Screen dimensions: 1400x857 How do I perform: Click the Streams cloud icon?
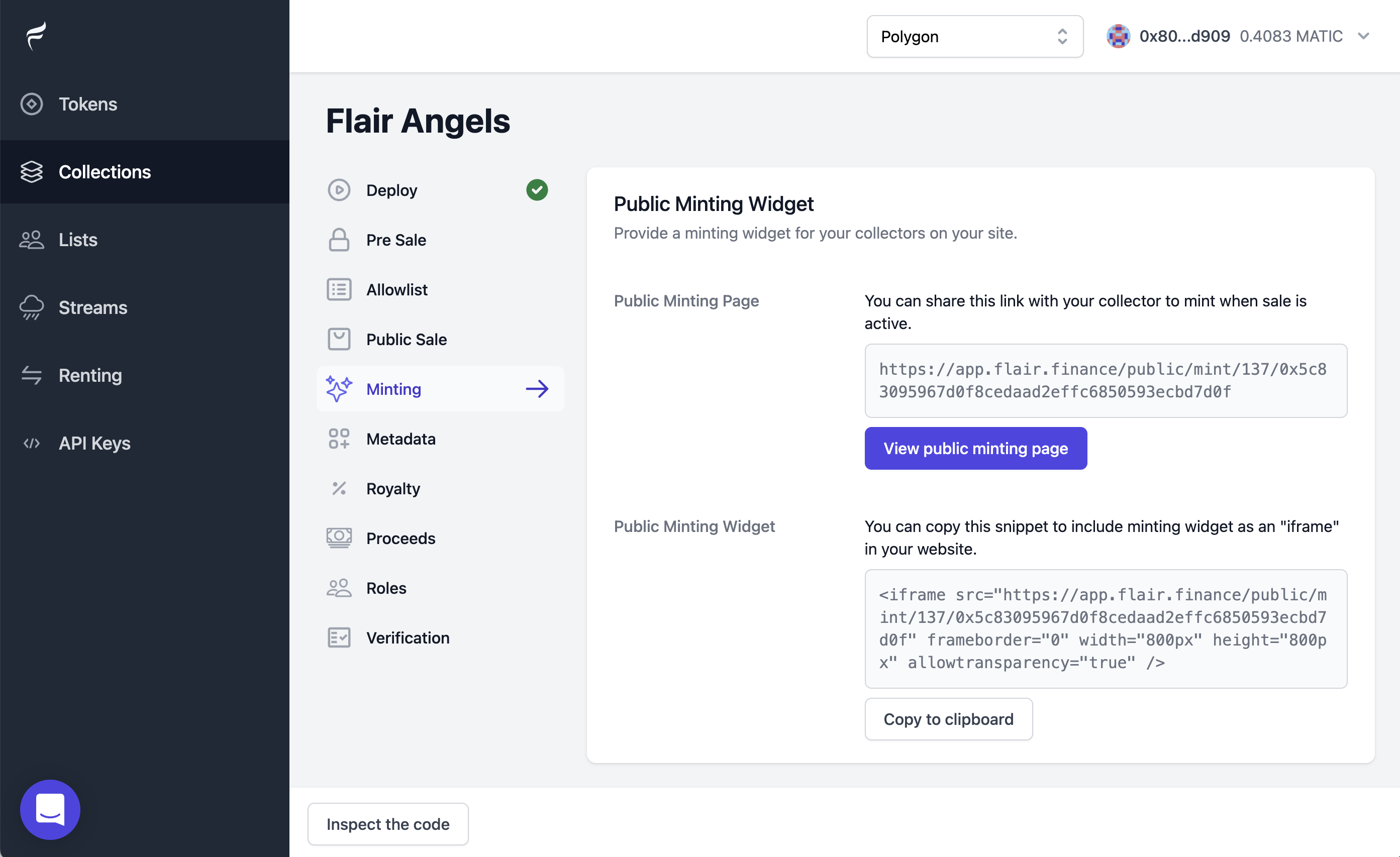[x=32, y=307]
